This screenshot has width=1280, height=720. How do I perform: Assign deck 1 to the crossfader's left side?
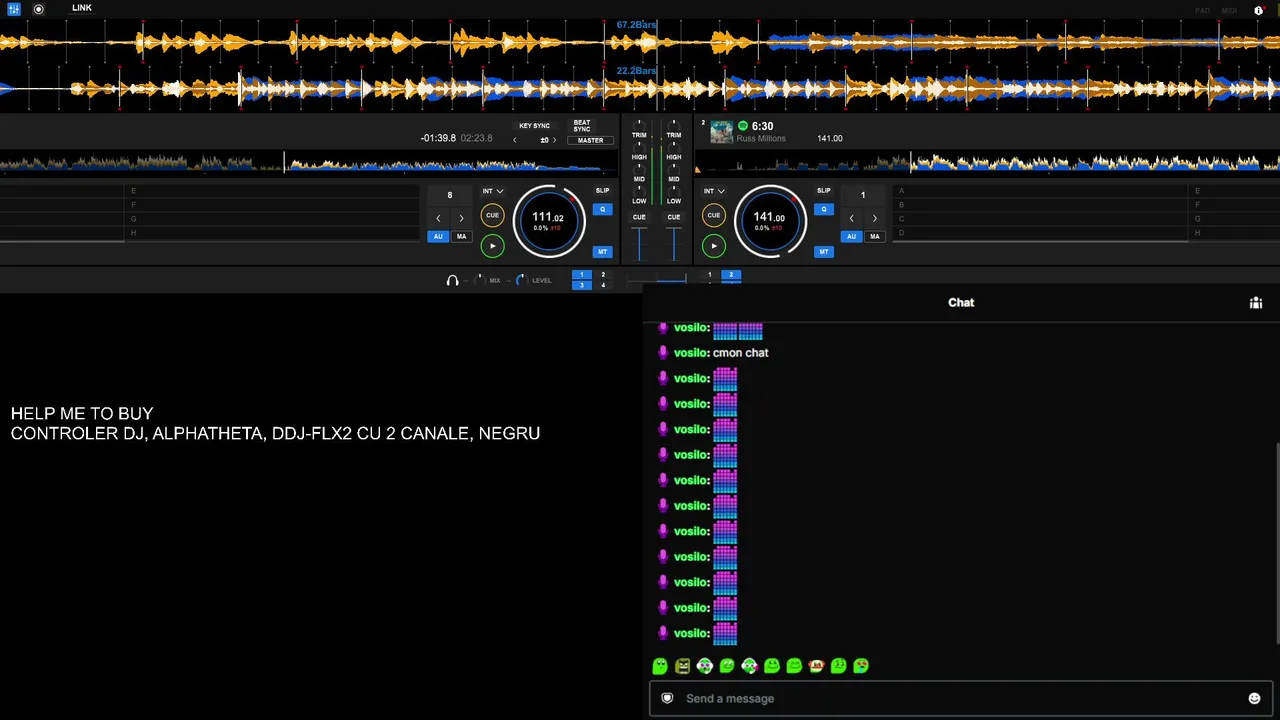[x=581, y=275]
